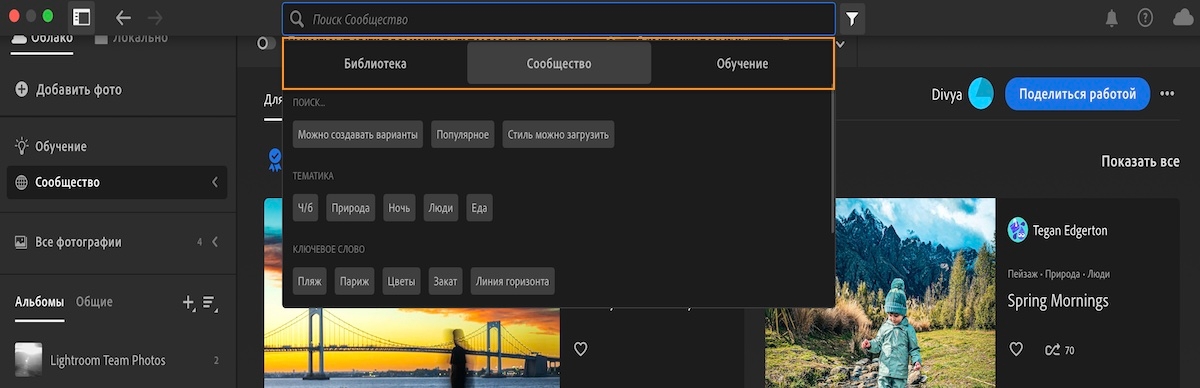This screenshot has width=1200, height=388.
Task: Open album sort options icon
Action: click(210, 302)
